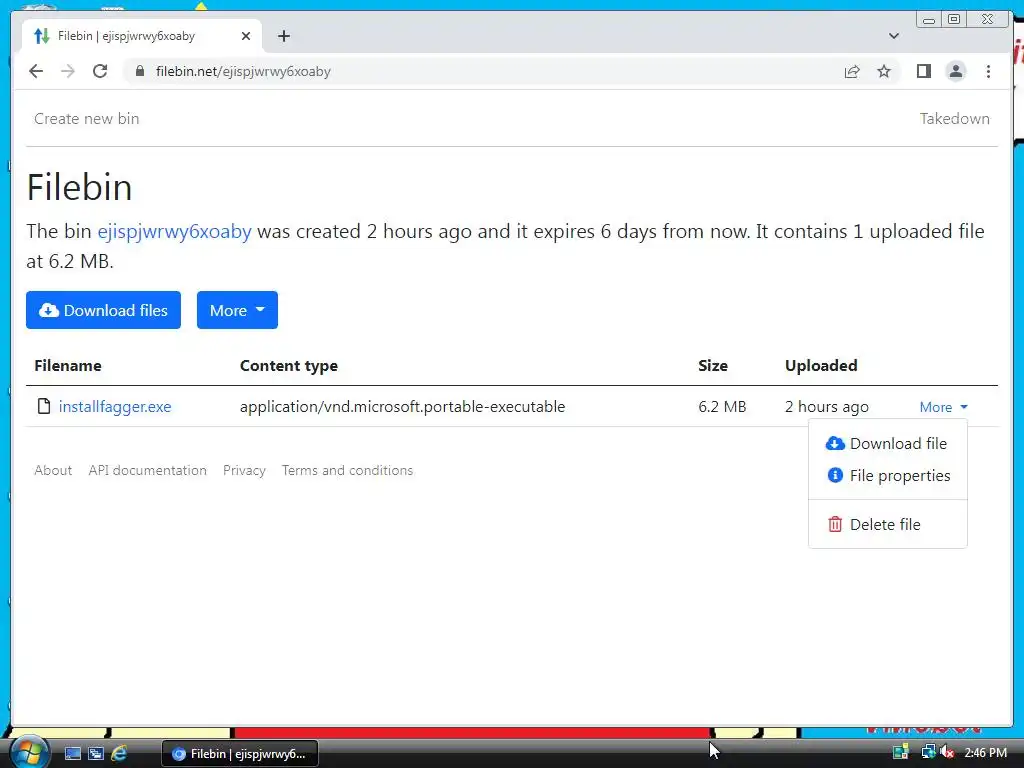Collapse the More dropdown in the file row
1024x768 pixels.
(943, 407)
